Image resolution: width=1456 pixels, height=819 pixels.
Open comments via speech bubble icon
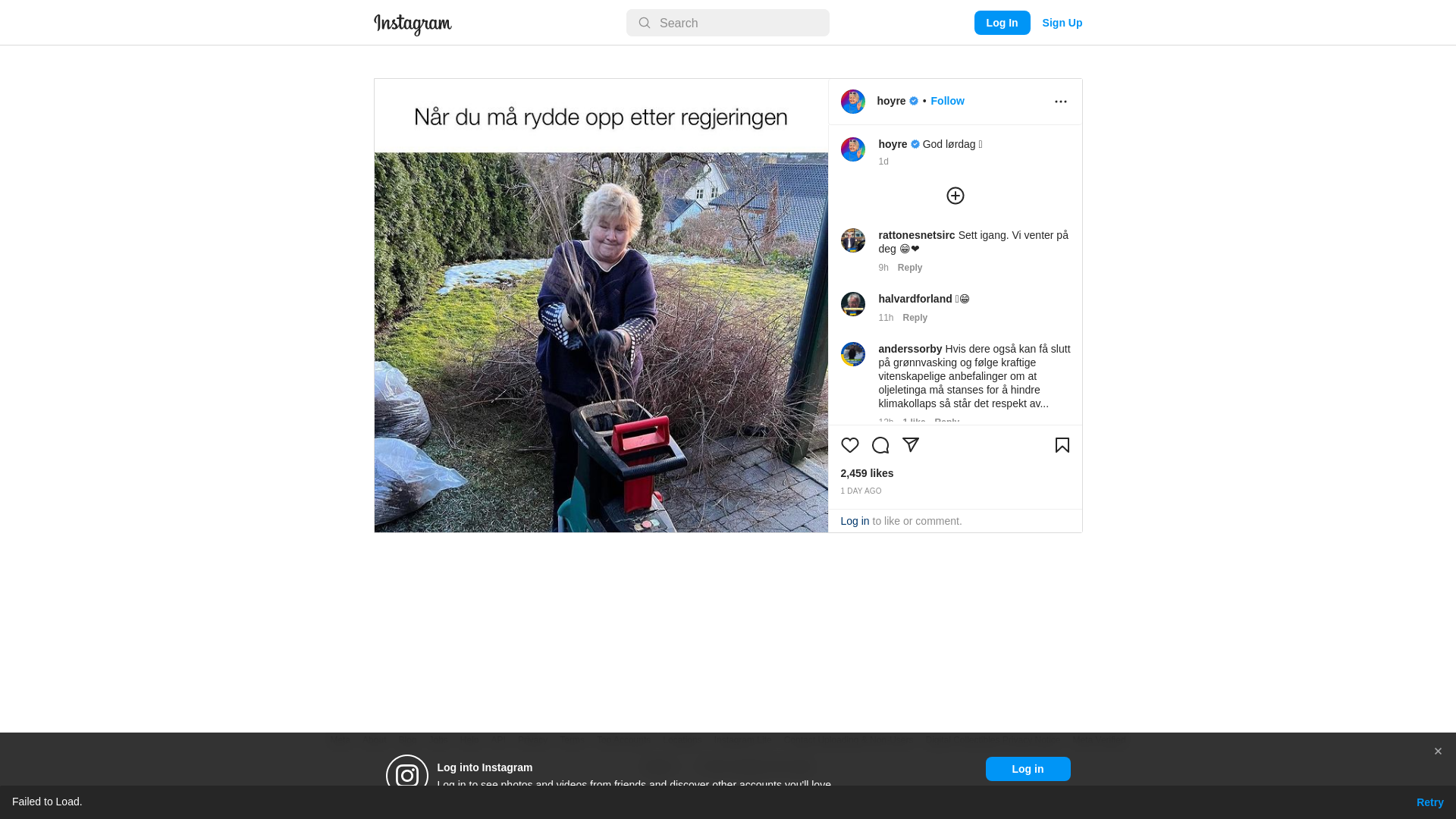(x=880, y=445)
